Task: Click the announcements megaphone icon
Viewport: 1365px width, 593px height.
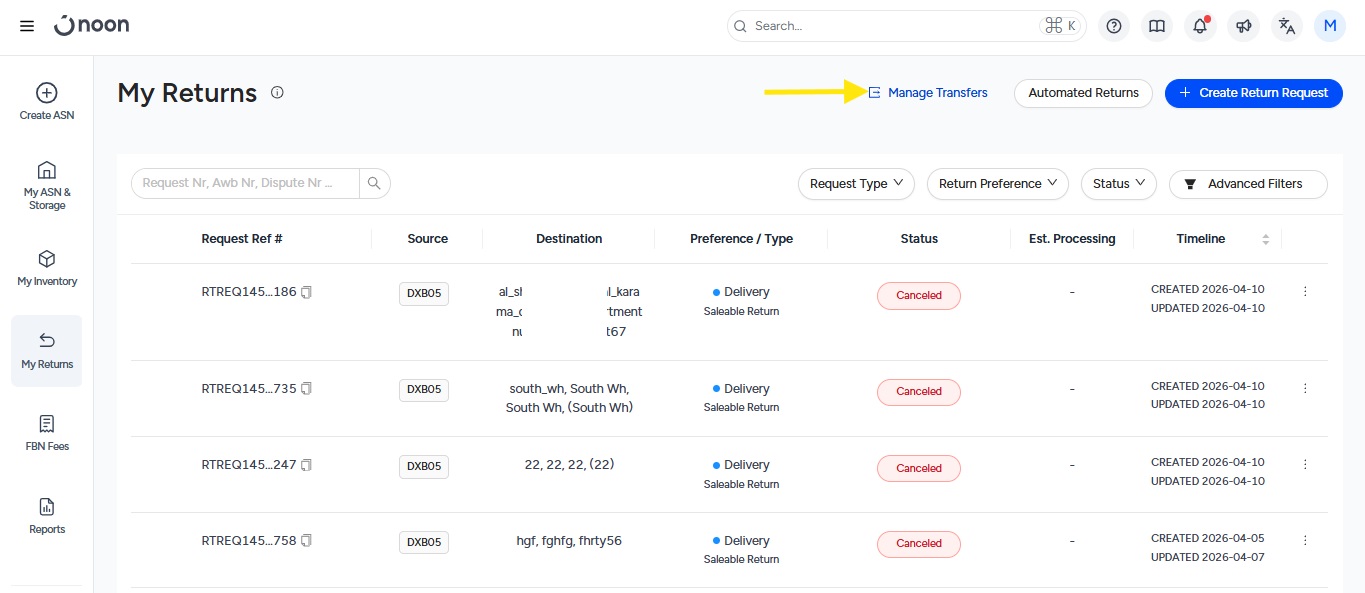Action: [x=1243, y=26]
